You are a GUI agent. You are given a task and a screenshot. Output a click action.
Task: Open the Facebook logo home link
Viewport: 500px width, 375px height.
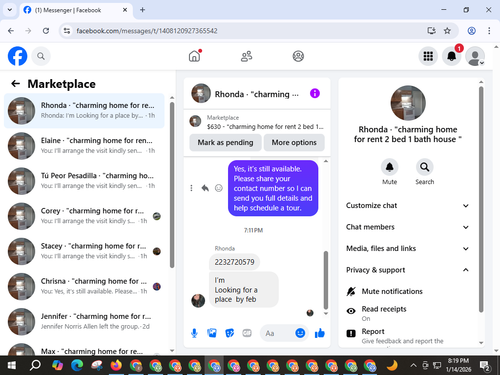tap(17, 56)
